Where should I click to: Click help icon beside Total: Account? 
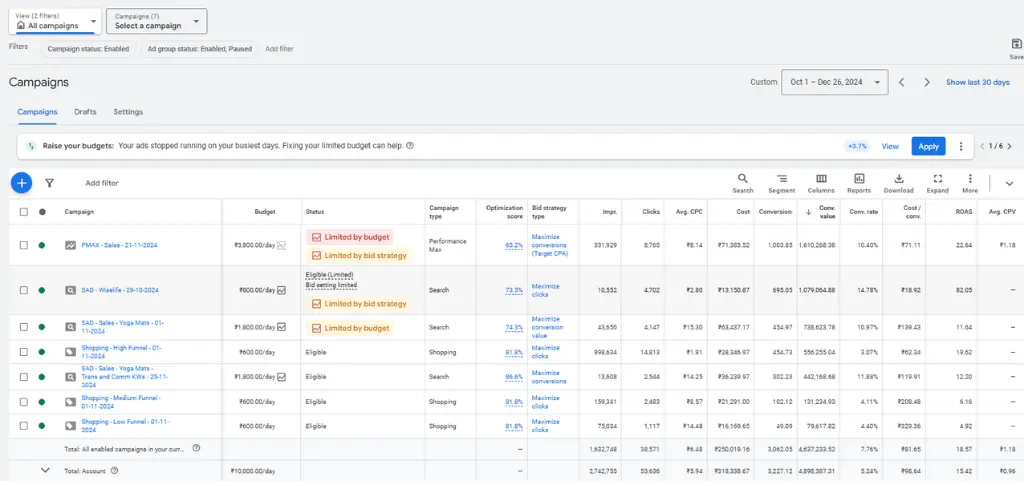coord(114,470)
